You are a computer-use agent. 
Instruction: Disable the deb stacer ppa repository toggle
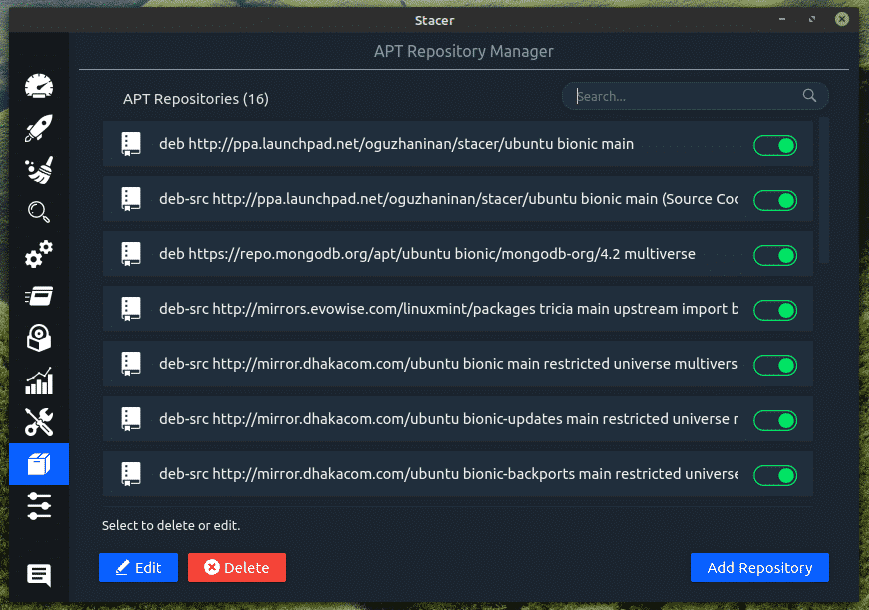[x=775, y=146]
